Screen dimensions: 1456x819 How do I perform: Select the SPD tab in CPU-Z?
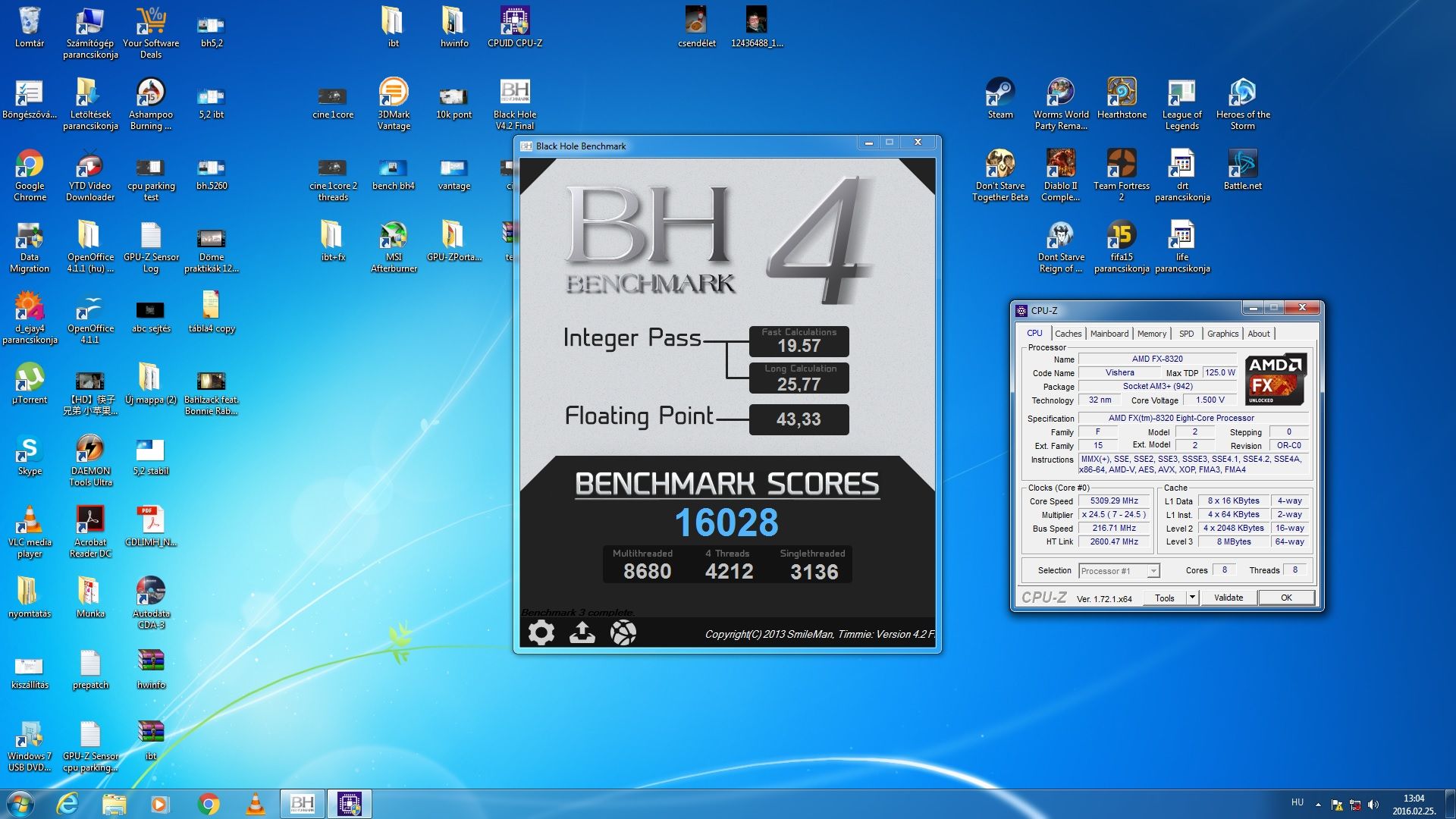(x=1186, y=334)
